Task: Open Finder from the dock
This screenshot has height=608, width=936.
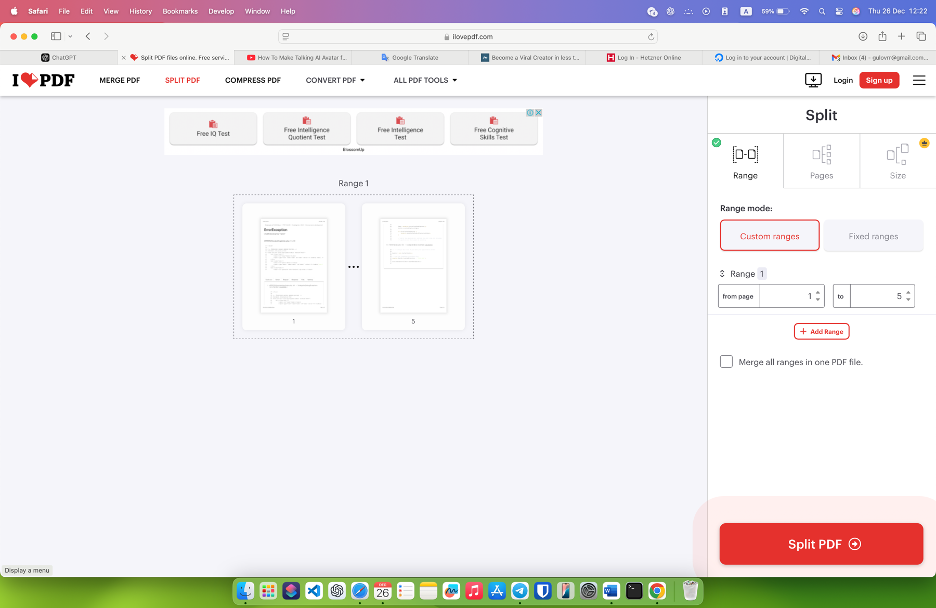Action: pos(245,591)
